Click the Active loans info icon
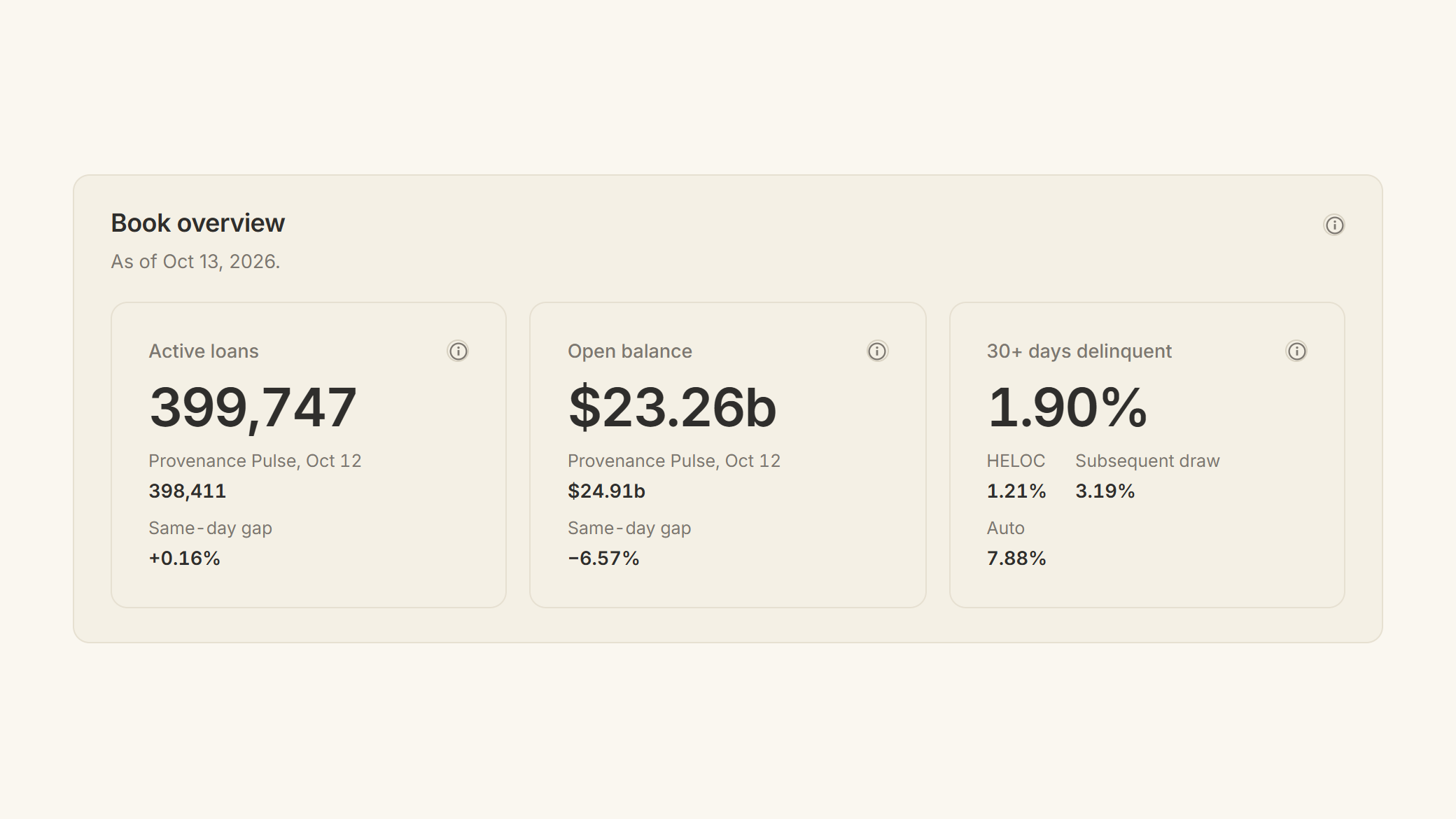Image resolution: width=1456 pixels, height=819 pixels. click(x=458, y=351)
